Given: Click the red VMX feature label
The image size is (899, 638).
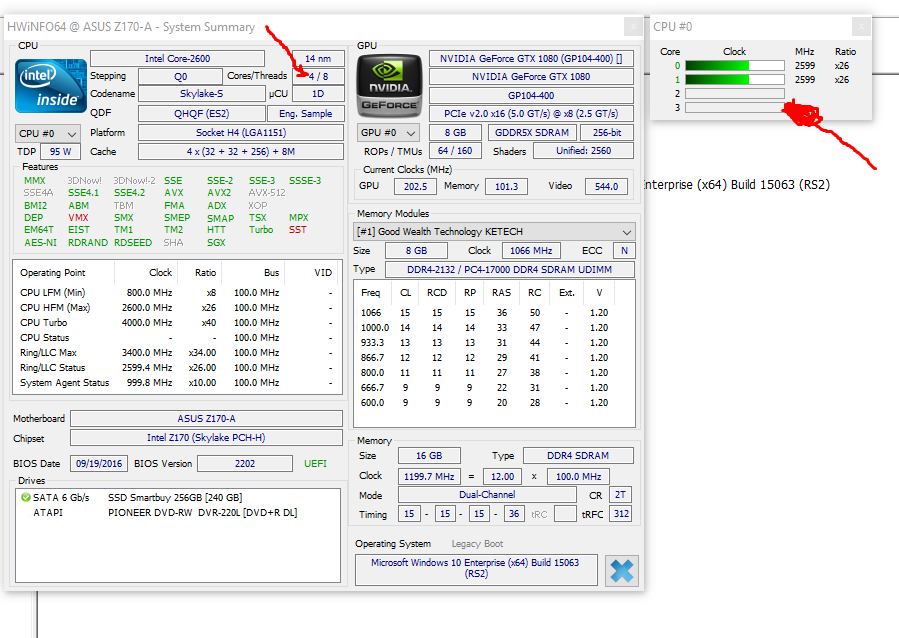Looking at the screenshot, I should click(78, 218).
